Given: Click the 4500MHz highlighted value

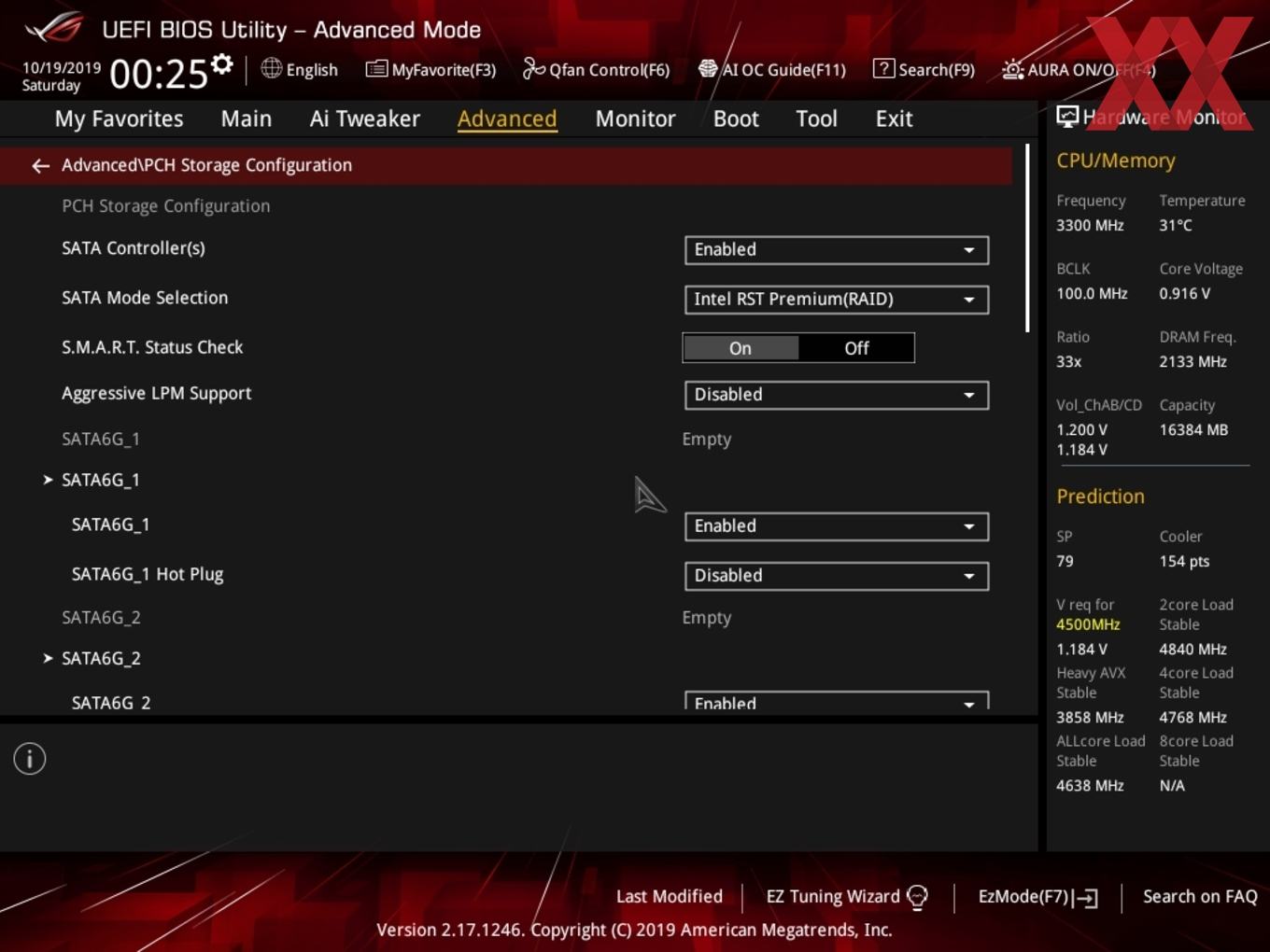Looking at the screenshot, I should 1088,624.
